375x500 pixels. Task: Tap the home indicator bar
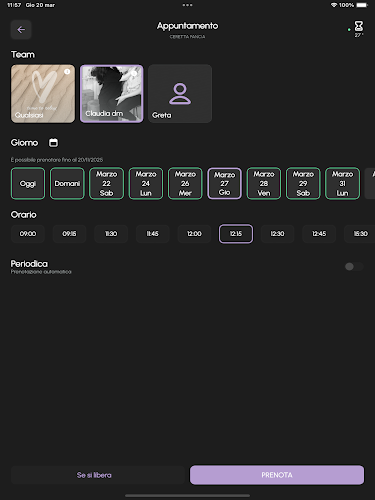coord(187,496)
